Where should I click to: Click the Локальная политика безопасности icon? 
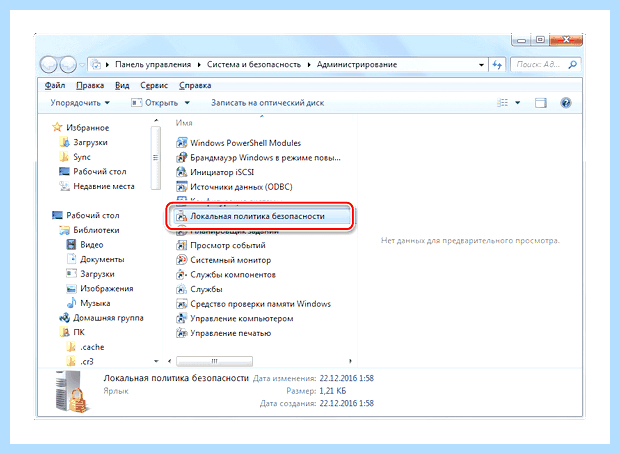click(181, 216)
